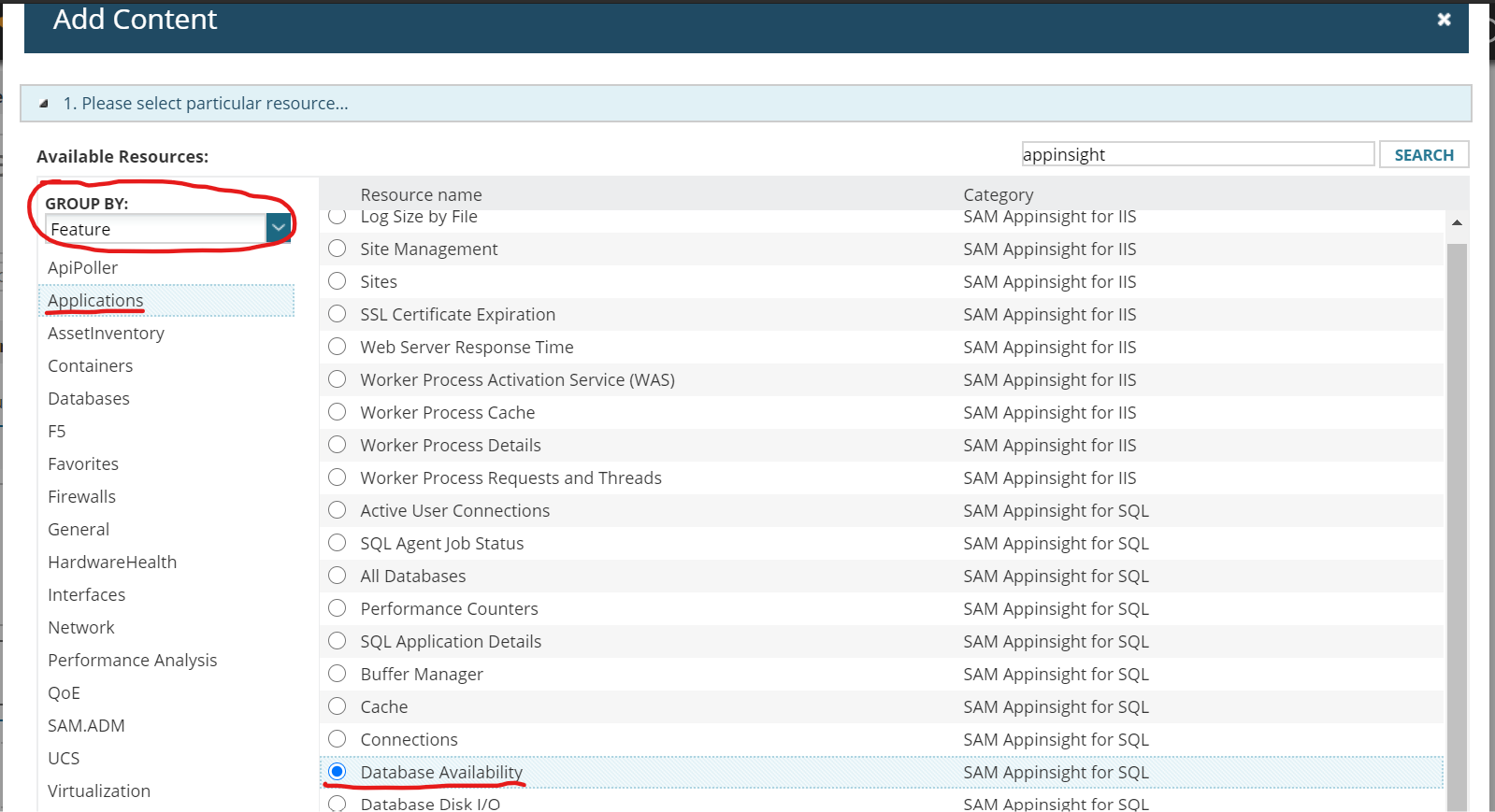
Task: Select the ApiPoller group
Action: pos(83,268)
